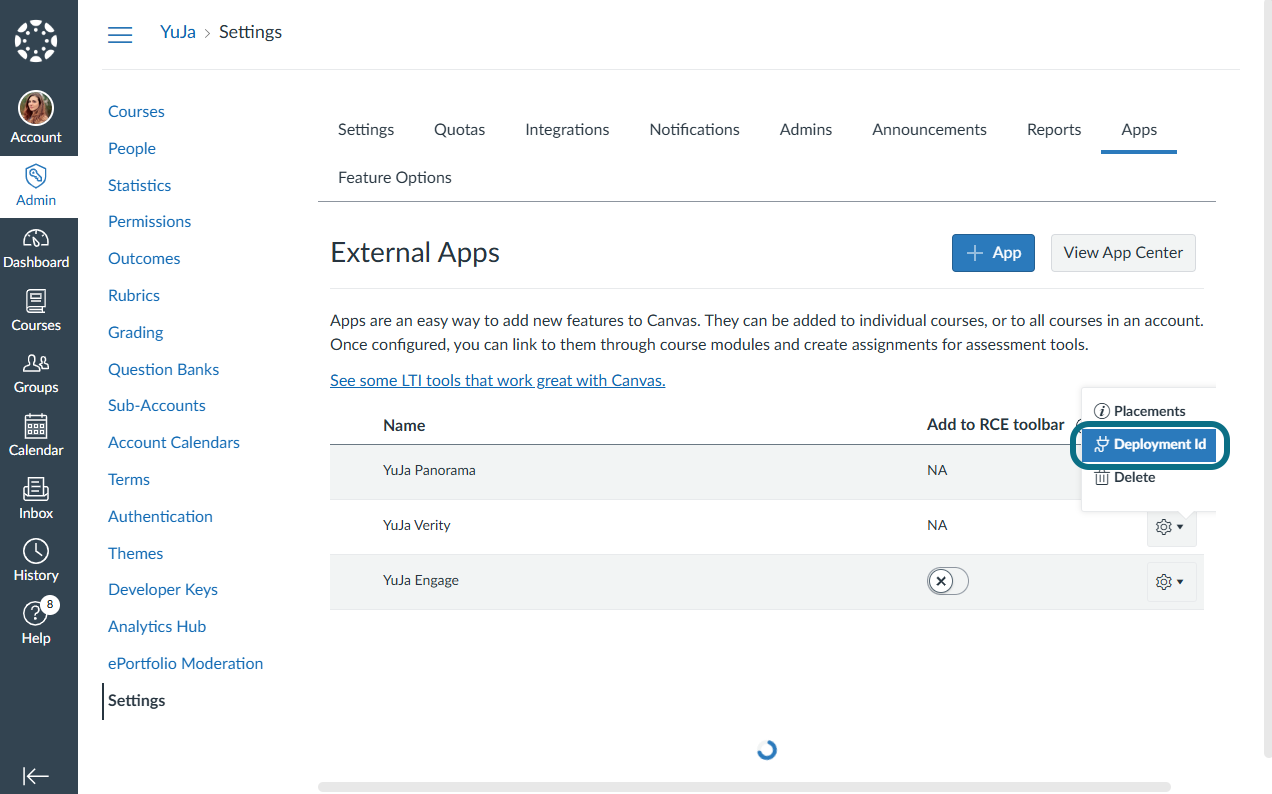Click the View App Center button
The image size is (1272, 794).
pyautogui.click(x=1123, y=253)
